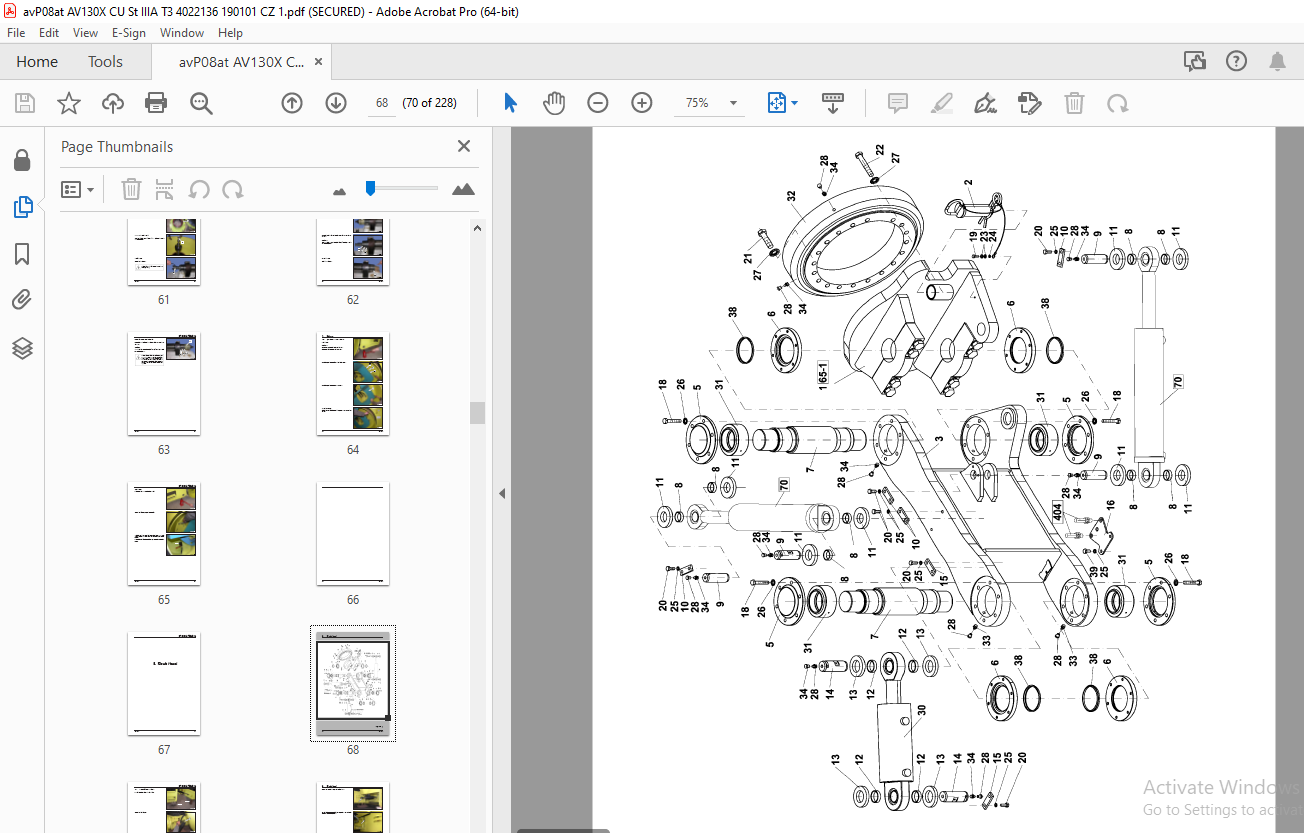Click the upload to cloud icon
The height and width of the screenshot is (833, 1304).
tap(113, 103)
